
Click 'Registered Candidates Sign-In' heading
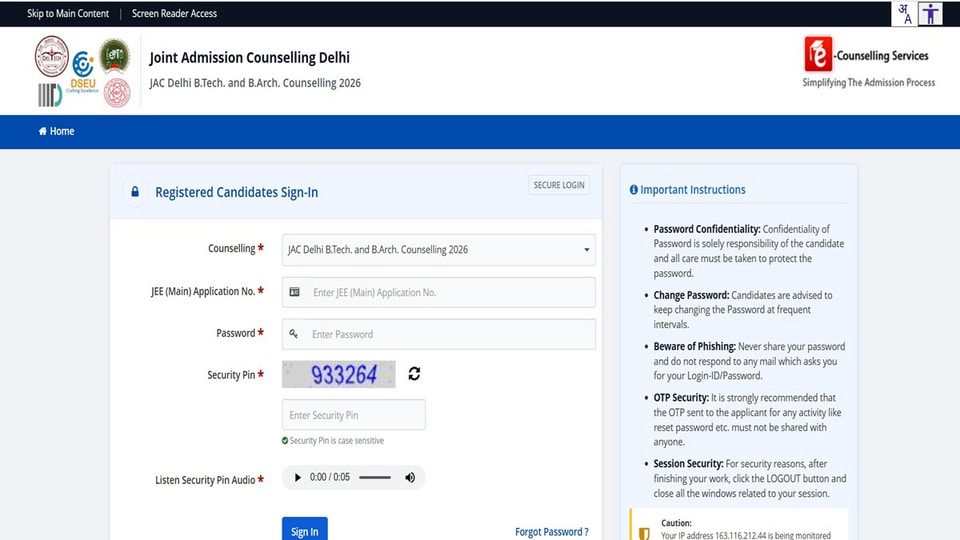pyautogui.click(x=236, y=192)
